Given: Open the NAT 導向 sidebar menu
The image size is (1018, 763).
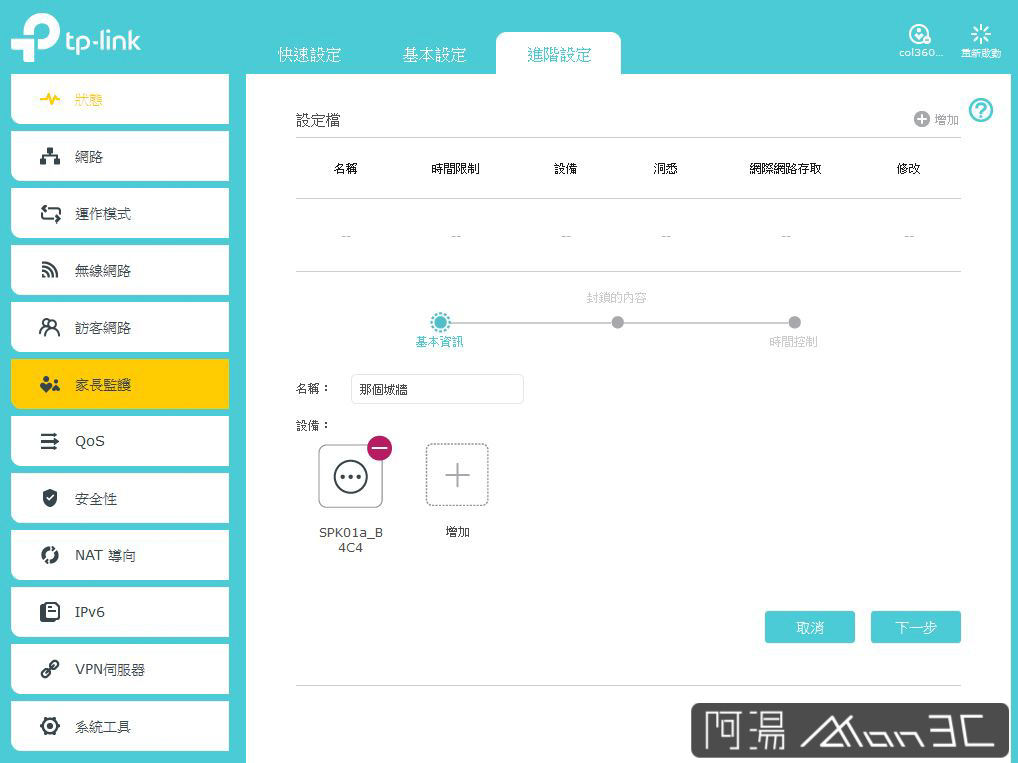Looking at the screenshot, I should coord(120,555).
